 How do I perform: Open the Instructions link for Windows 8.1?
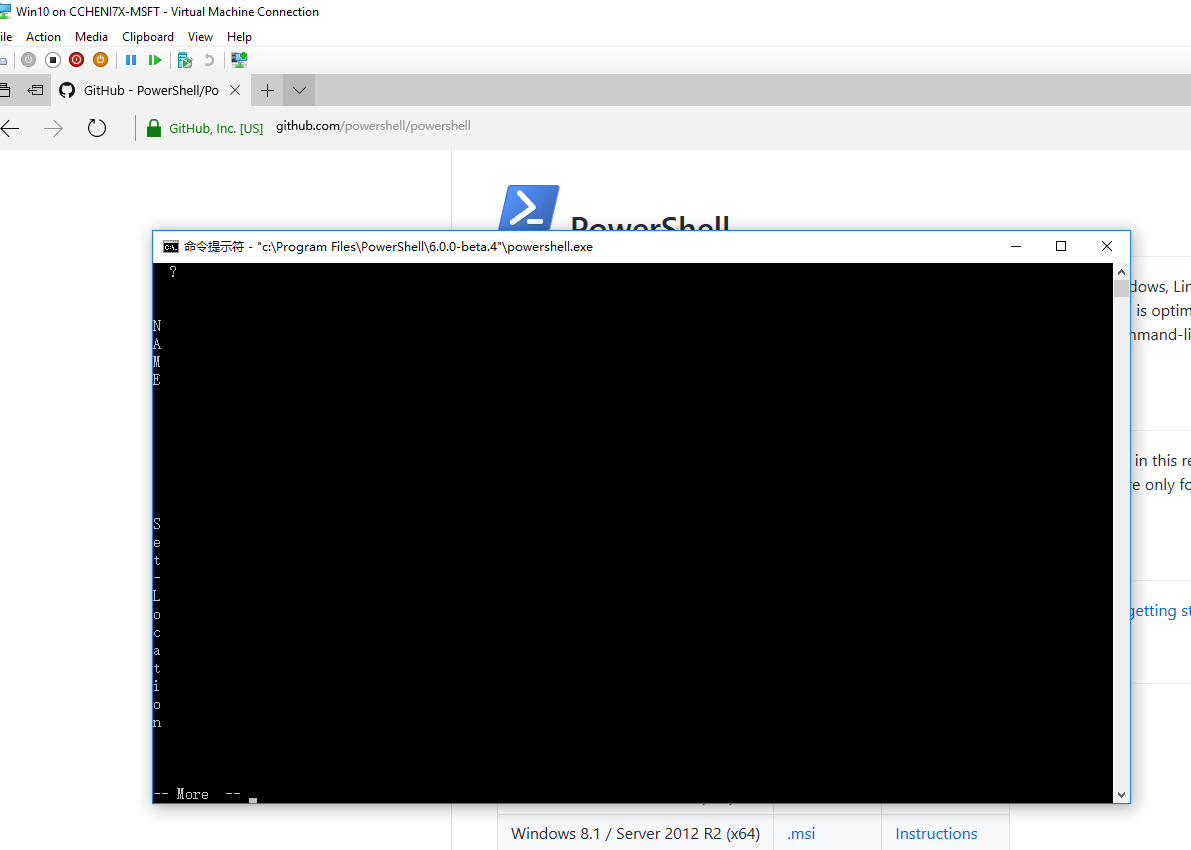pyautogui.click(x=936, y=833)
